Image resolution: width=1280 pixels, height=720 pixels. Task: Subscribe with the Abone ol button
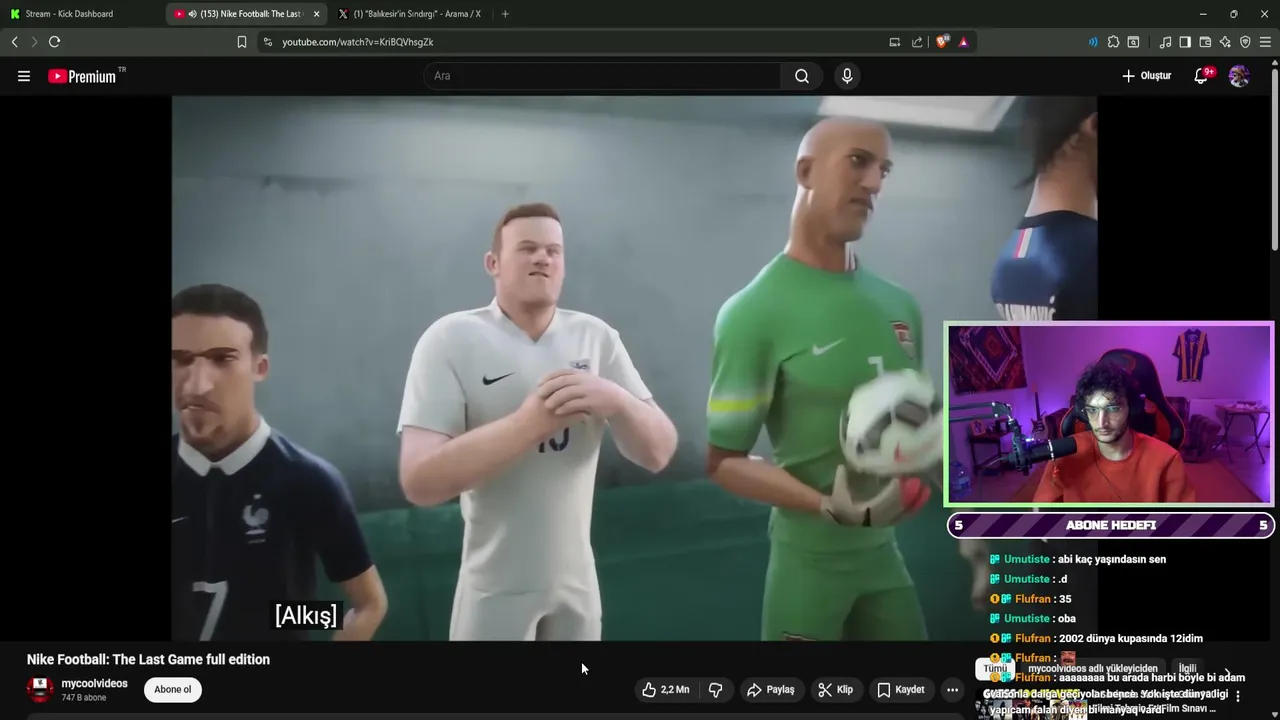coord(172,690)
